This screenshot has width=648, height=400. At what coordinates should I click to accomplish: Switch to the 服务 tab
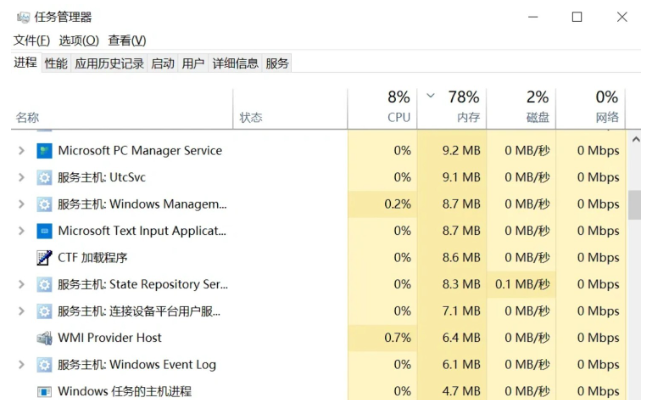[x=277, y=63]
